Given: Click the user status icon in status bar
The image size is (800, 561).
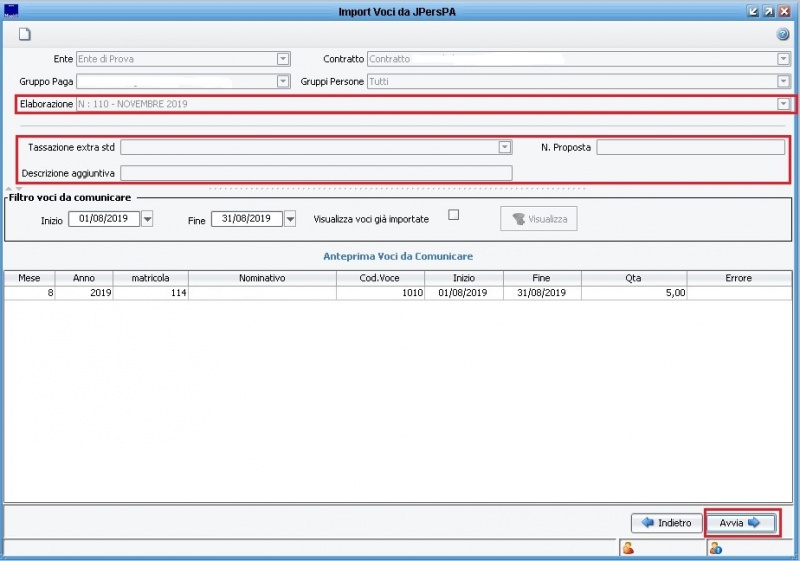Looking at the screenshot, I should point(628,548).
